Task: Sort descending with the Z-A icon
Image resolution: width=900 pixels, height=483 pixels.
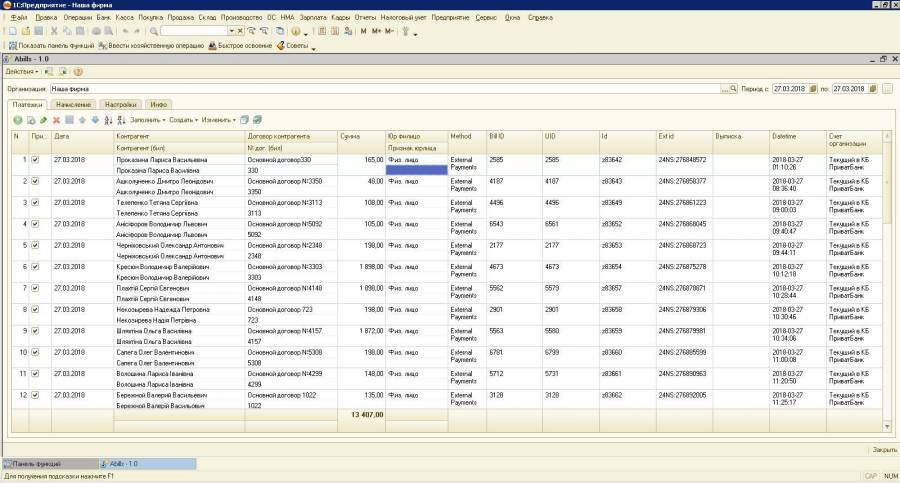Action: point(121,120)
